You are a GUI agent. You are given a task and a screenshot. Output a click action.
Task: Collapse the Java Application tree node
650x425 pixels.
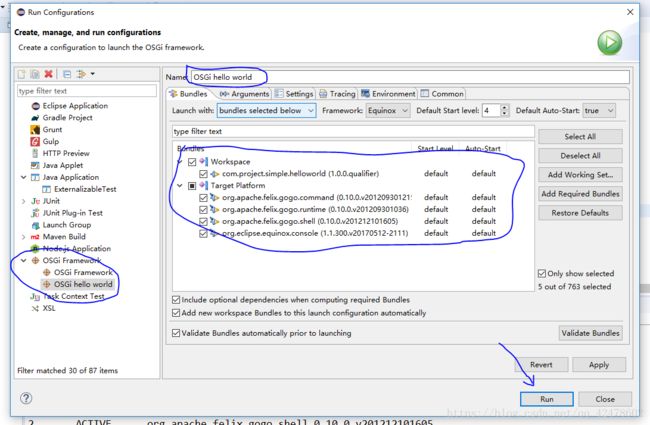[24, 177]
